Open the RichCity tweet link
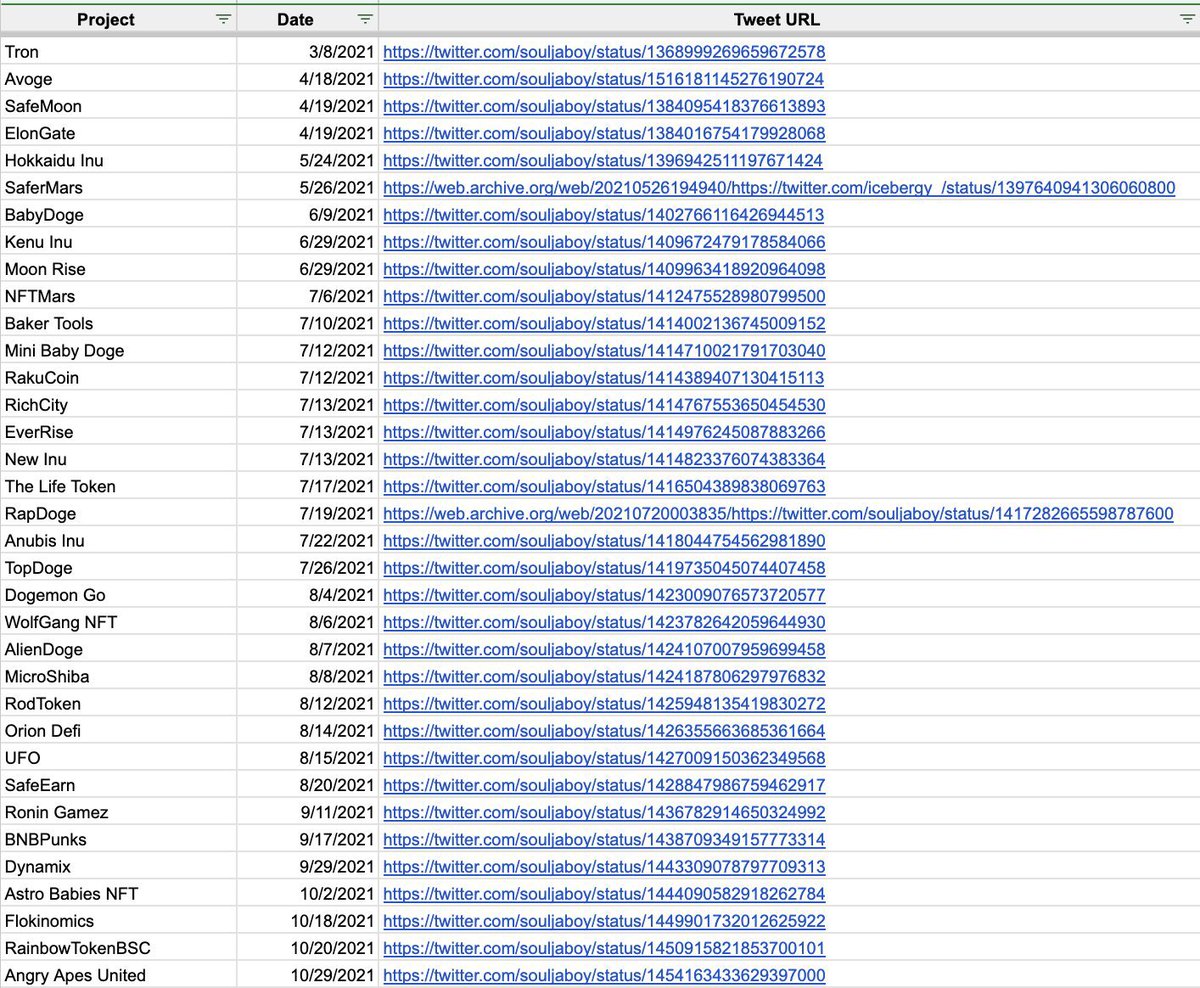The height and width of the screenshot is (988, 1200). click(x=604, y=405)
